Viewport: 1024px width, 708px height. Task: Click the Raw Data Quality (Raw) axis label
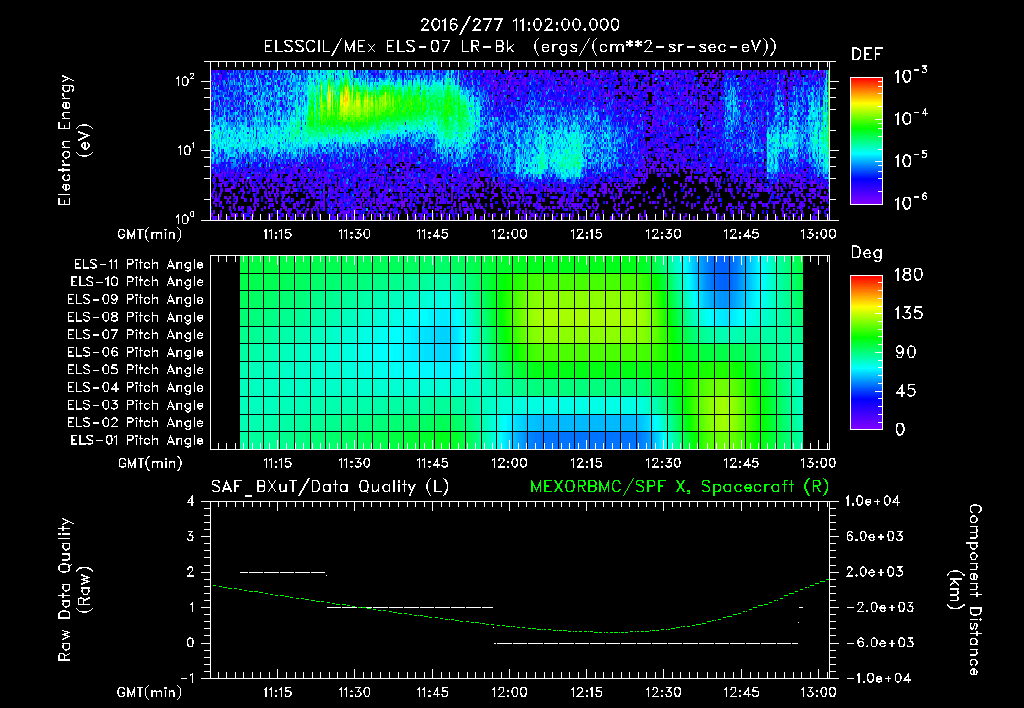(74, 589)
